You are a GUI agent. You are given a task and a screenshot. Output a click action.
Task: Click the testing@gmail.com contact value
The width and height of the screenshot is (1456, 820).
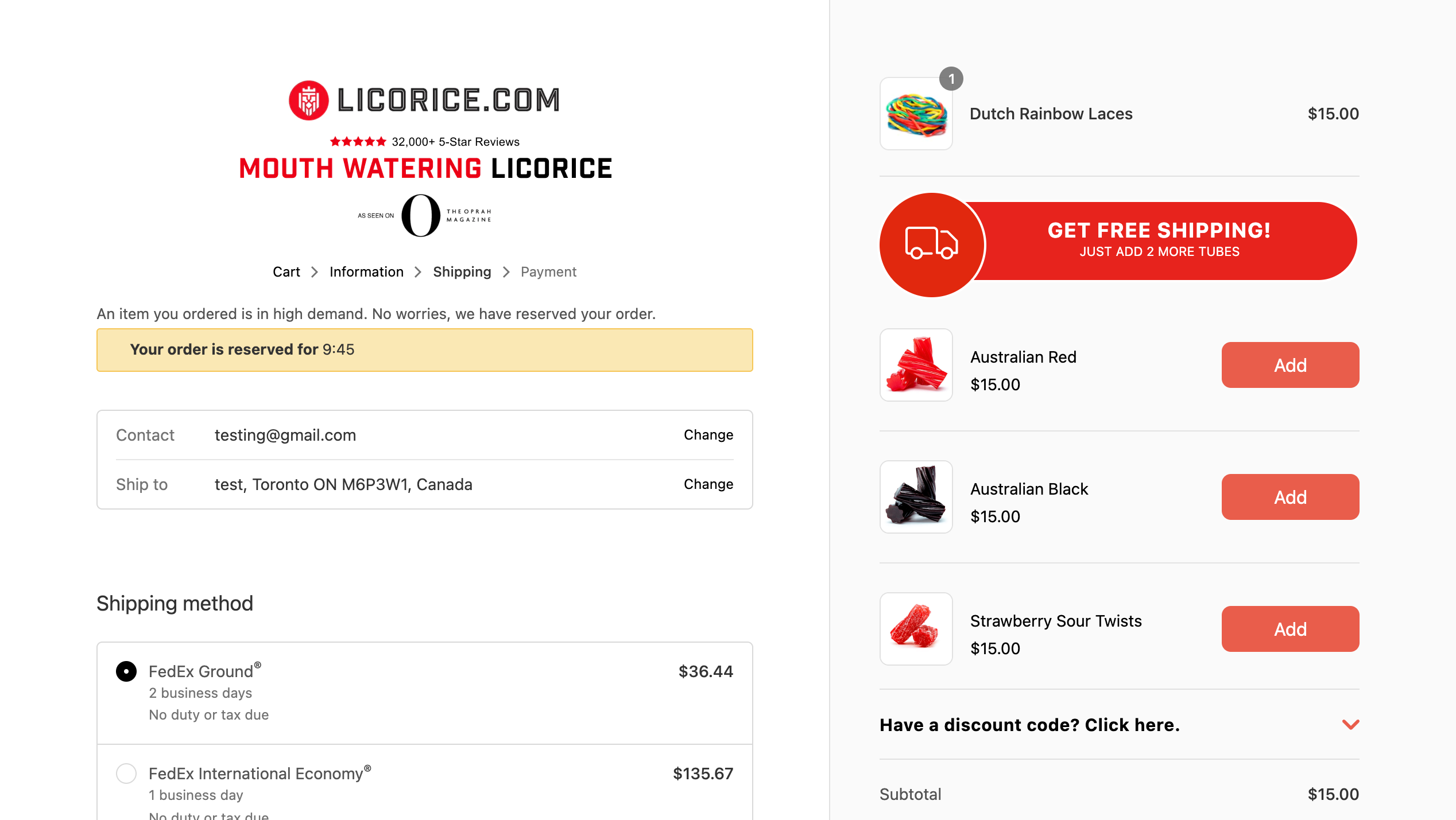tap(285, 436)
